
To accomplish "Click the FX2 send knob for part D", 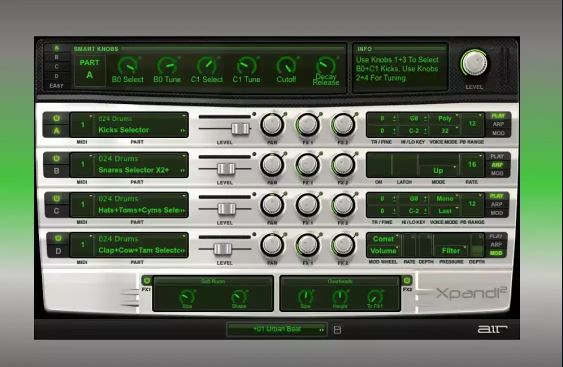I will pyautogui.click(x=343, y=245).
